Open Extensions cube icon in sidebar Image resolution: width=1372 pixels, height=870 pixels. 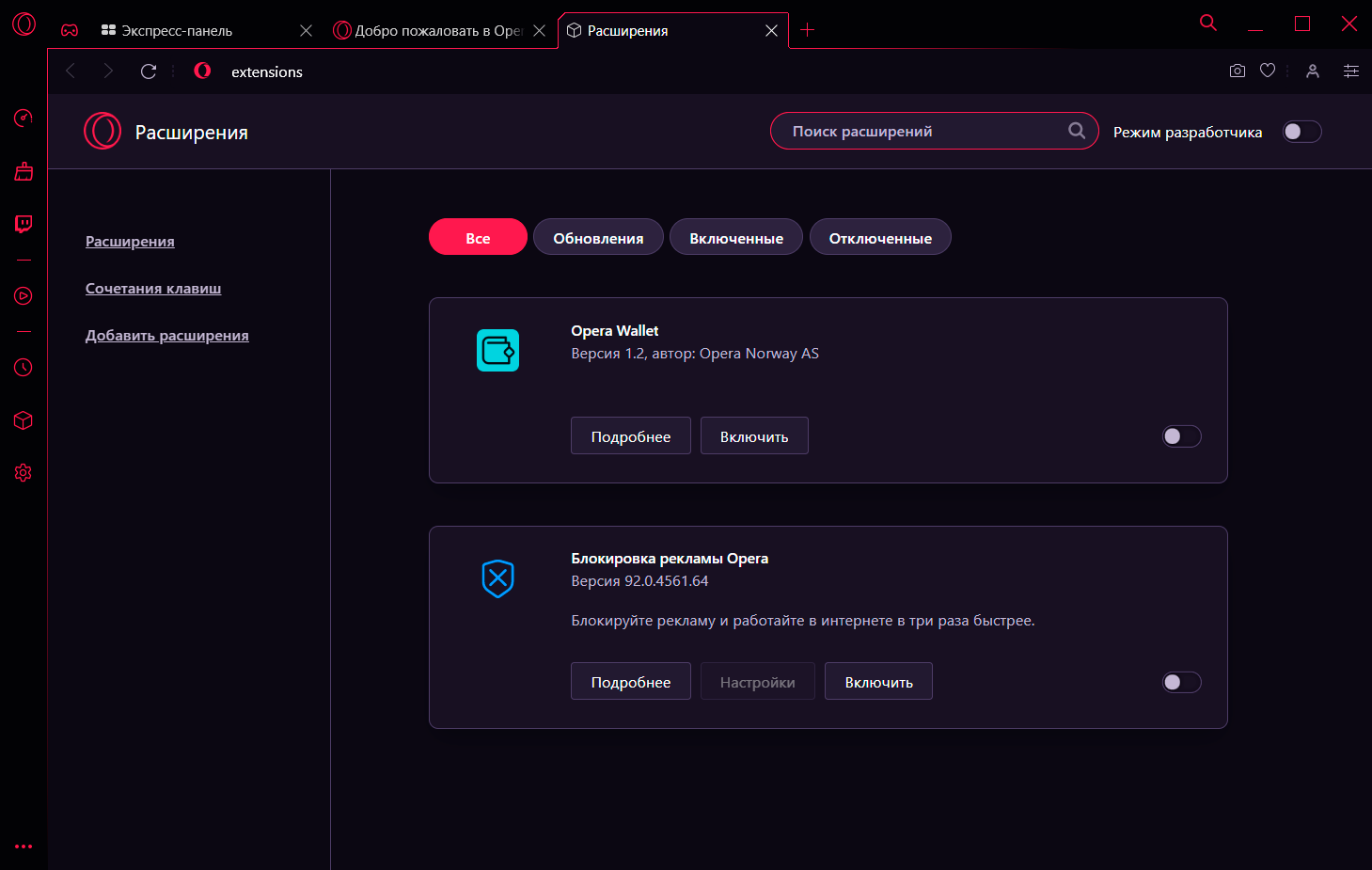coord(24,420)
